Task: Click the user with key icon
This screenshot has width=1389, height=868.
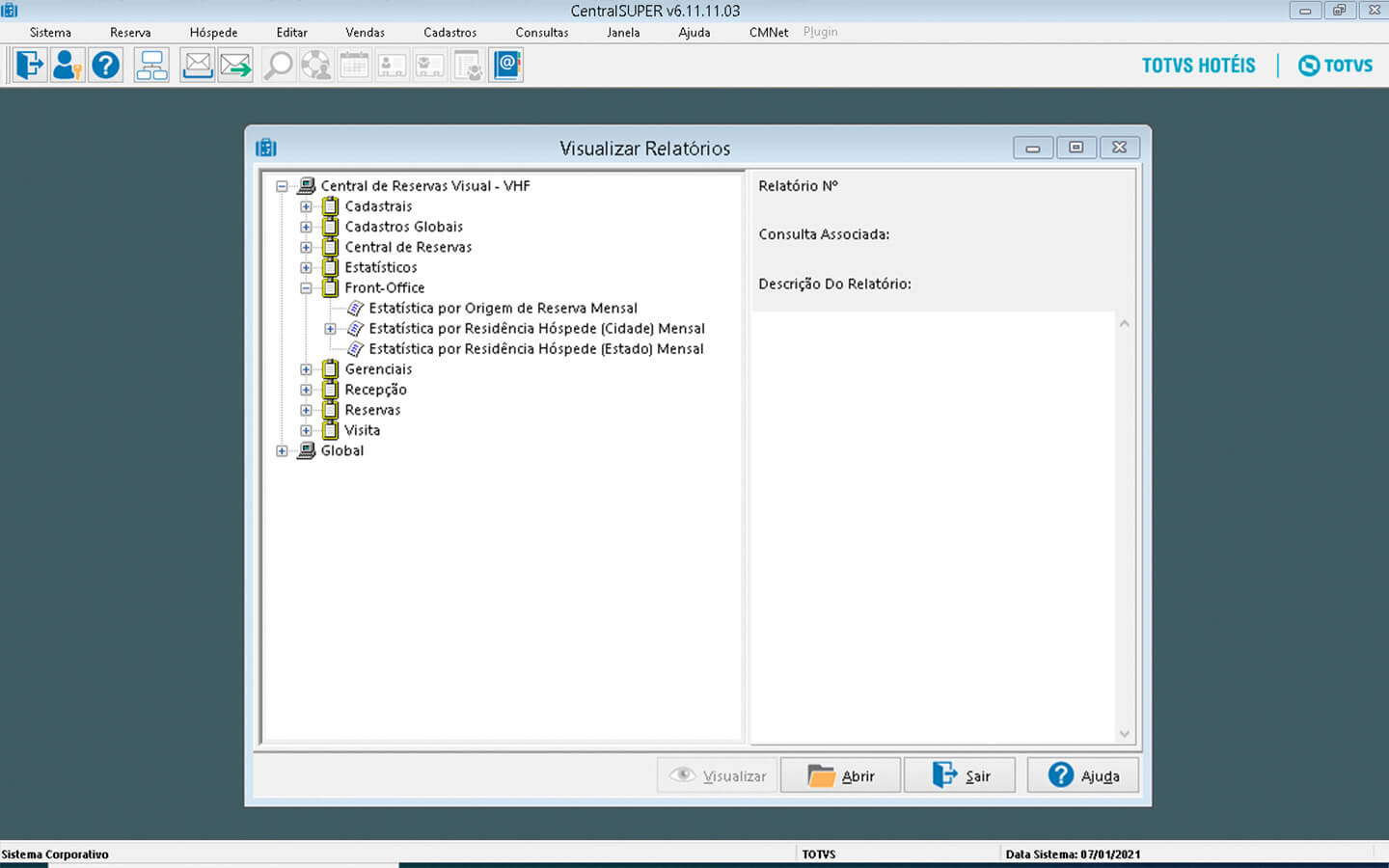Action: [x=67, y=66]
